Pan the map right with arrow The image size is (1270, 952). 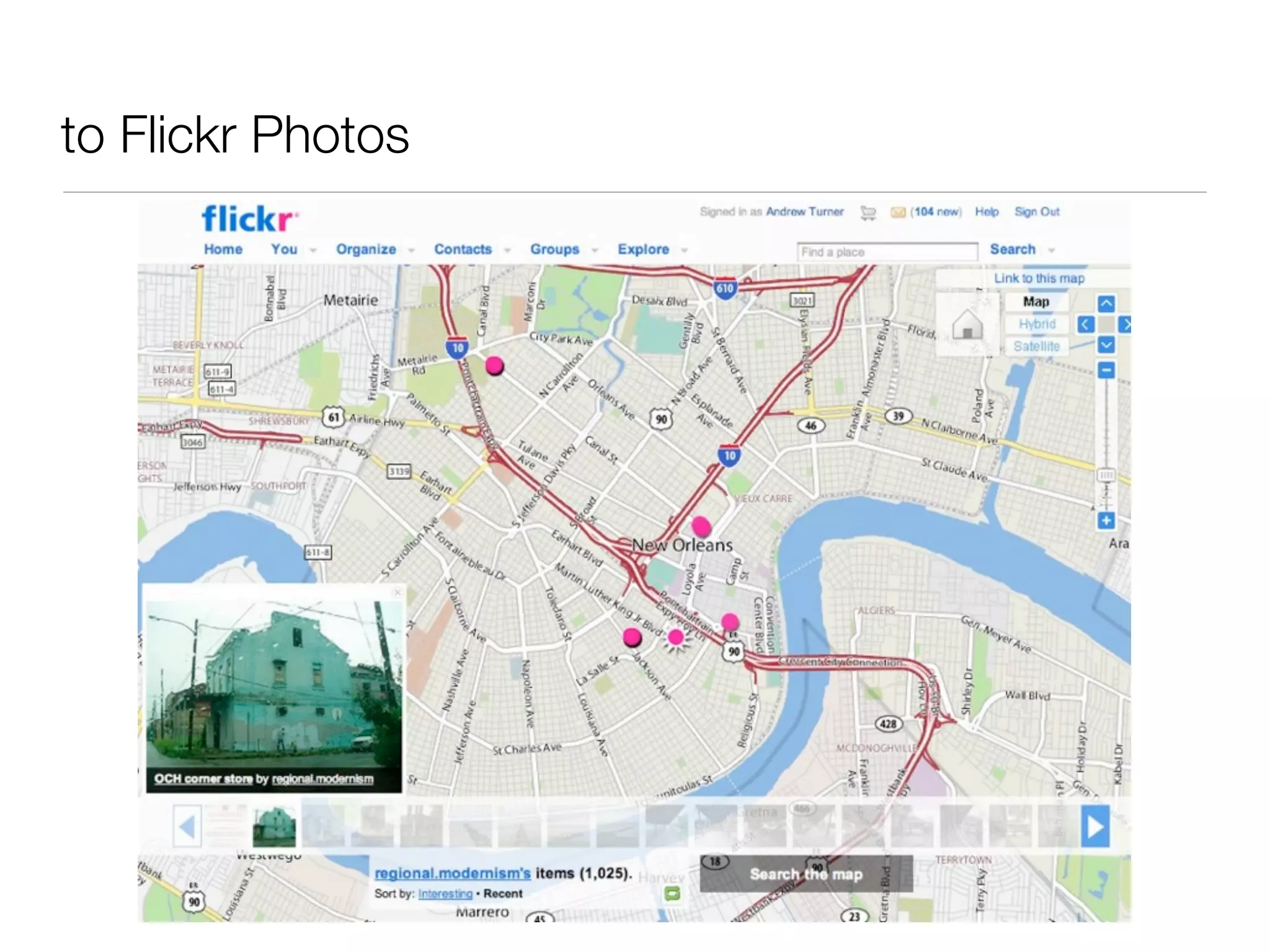tap(1125, 324)
